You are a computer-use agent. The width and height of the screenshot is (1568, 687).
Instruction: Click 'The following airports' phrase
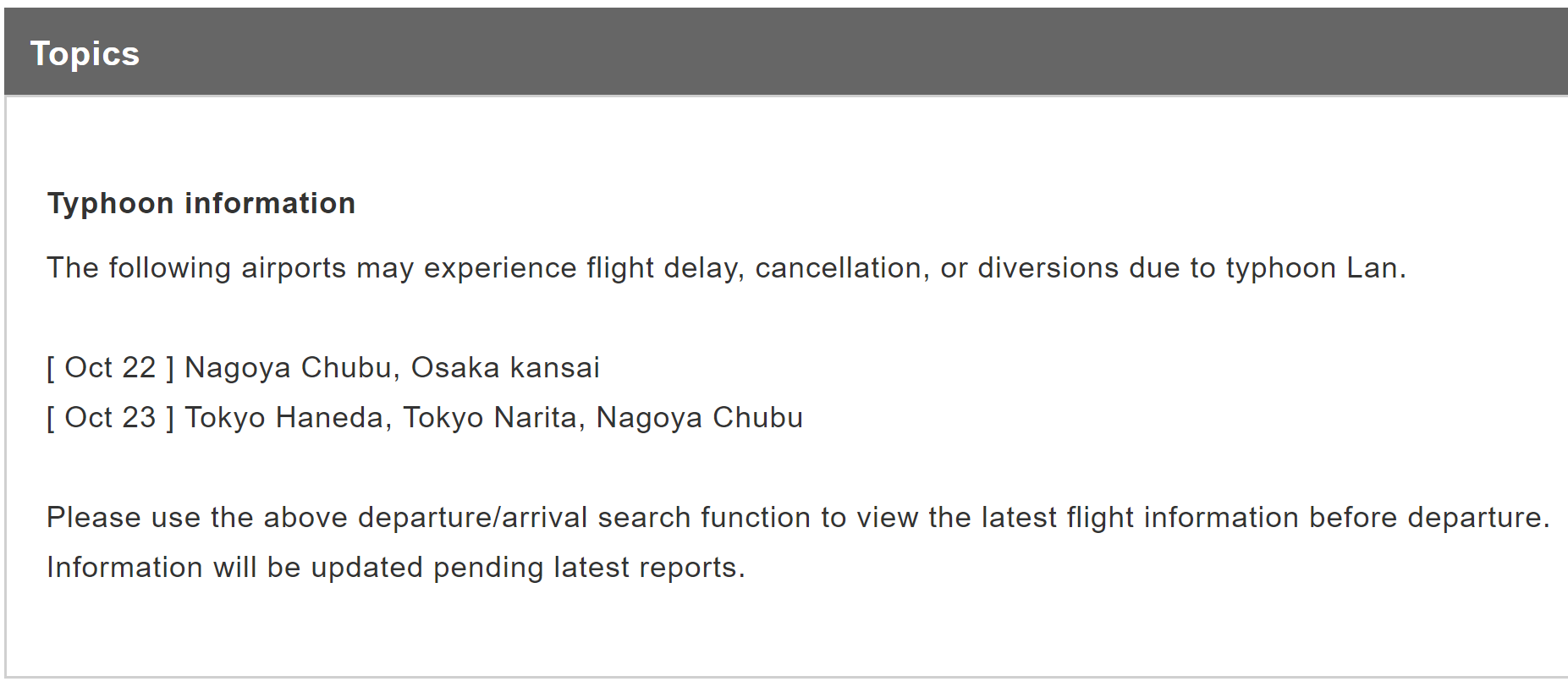[196, 268]
